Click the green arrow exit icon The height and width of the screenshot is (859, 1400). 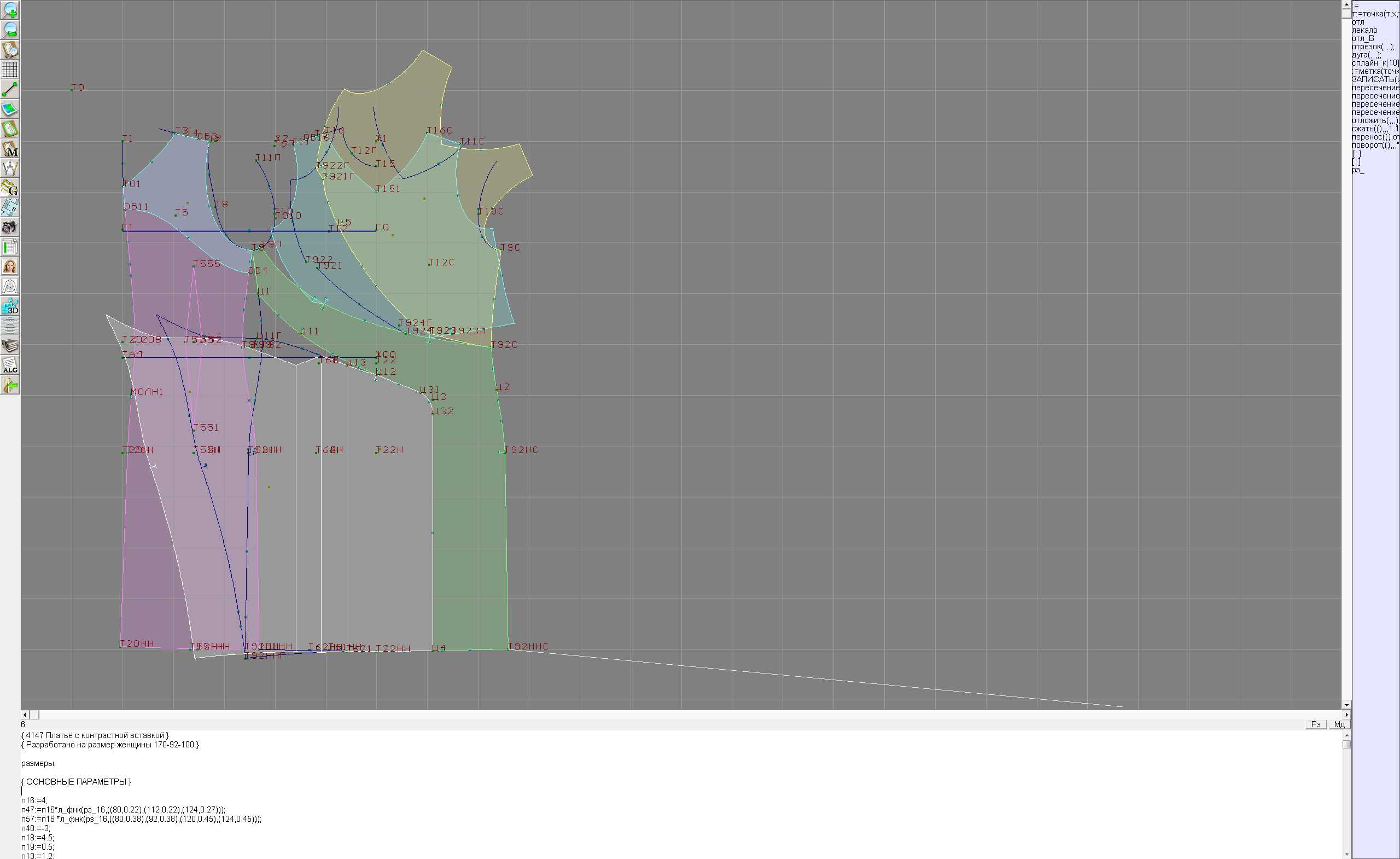[x=10, y=385]
